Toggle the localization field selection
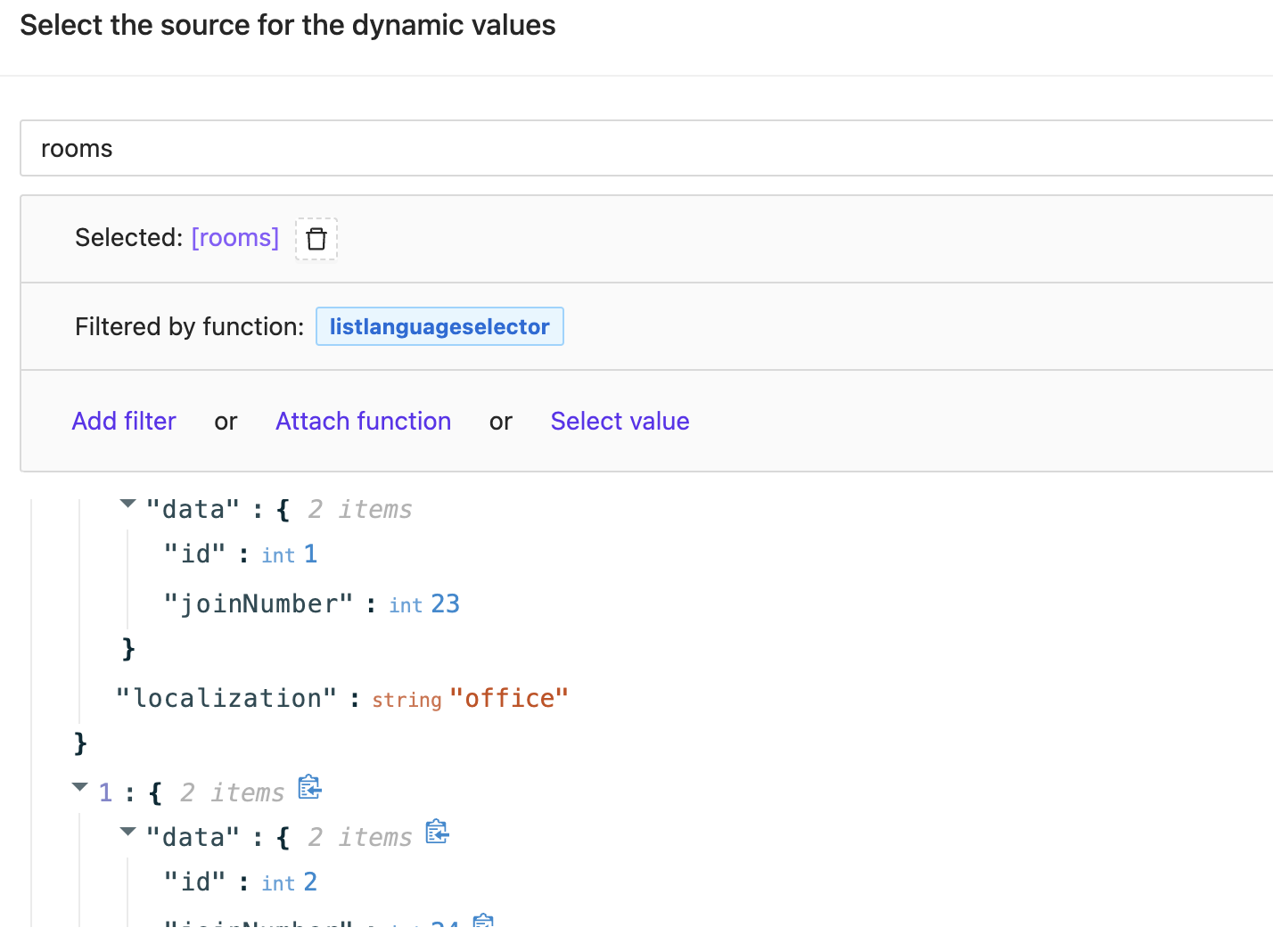The width and height of the screenshot is (1273, 952). [x=226, y=698]
